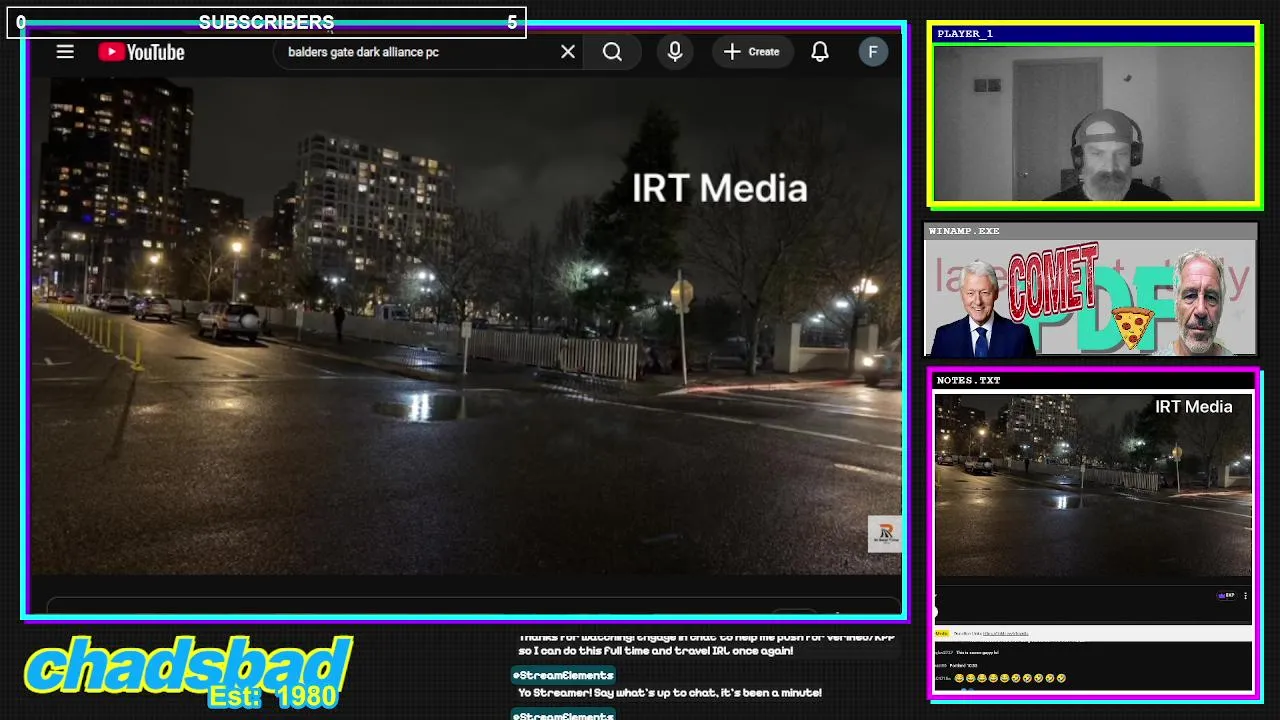Open the YouTube hamburger guide menu
The image size is (1280, 720).
tap(65, 52)
